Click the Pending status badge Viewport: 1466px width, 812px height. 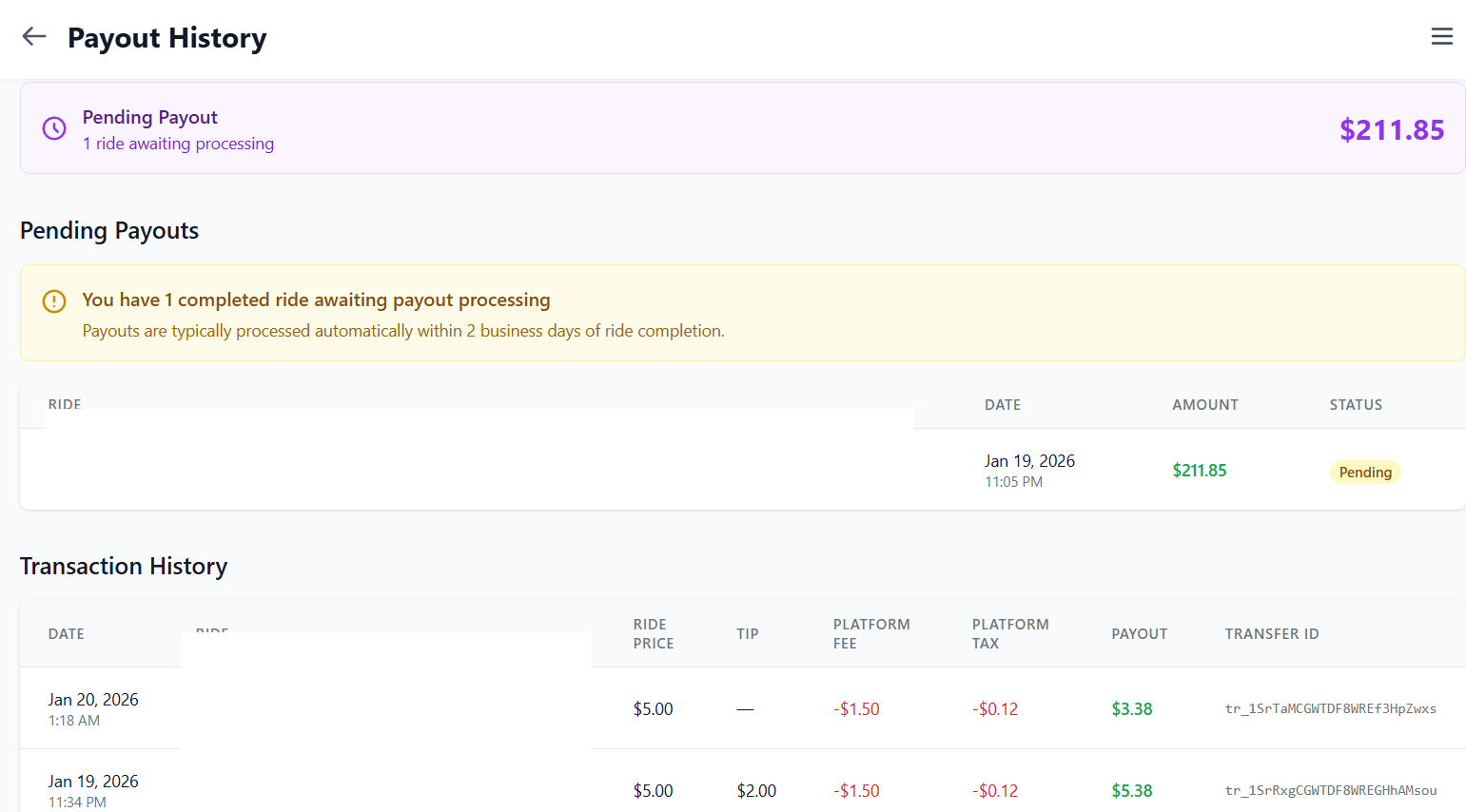[1365, 472]
